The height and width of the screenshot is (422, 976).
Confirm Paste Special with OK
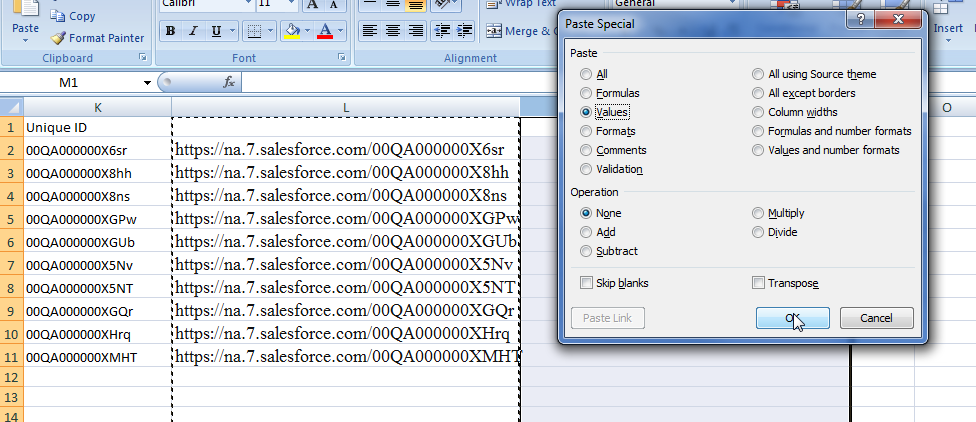coord(793,318)
